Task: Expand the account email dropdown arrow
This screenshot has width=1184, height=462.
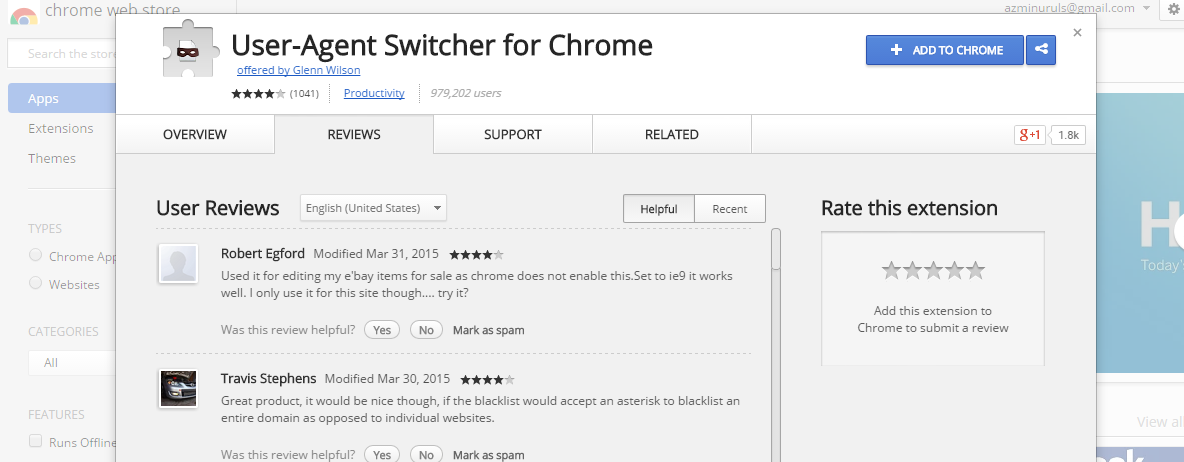Action: point(1146,8)
